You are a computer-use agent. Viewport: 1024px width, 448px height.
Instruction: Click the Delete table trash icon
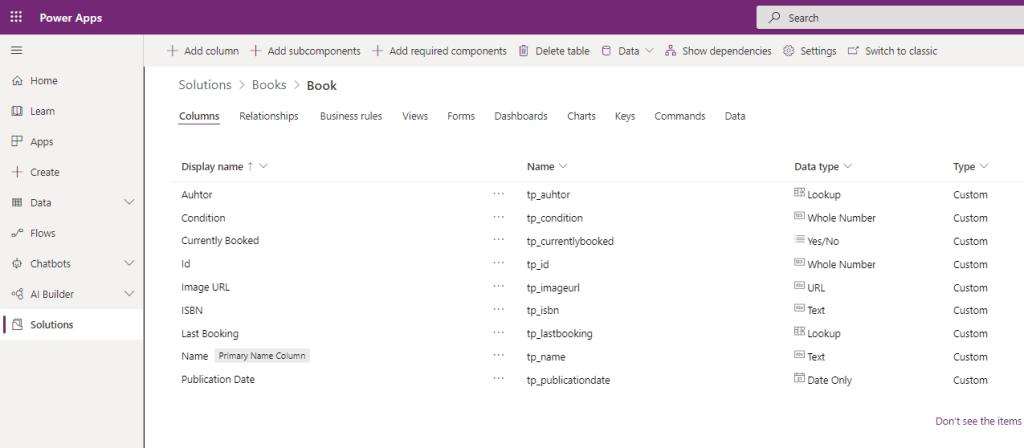pos(523,51)
